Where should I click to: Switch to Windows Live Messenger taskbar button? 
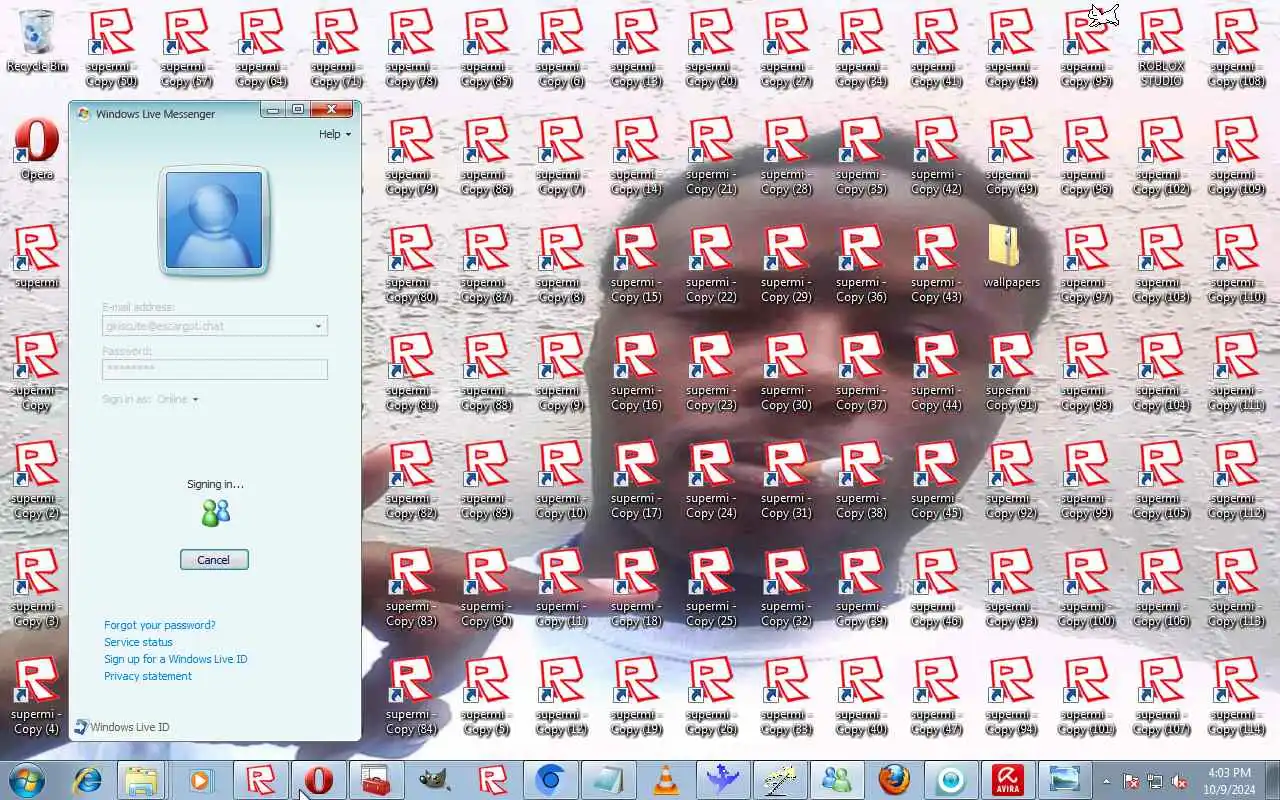[x=836, y=780]
